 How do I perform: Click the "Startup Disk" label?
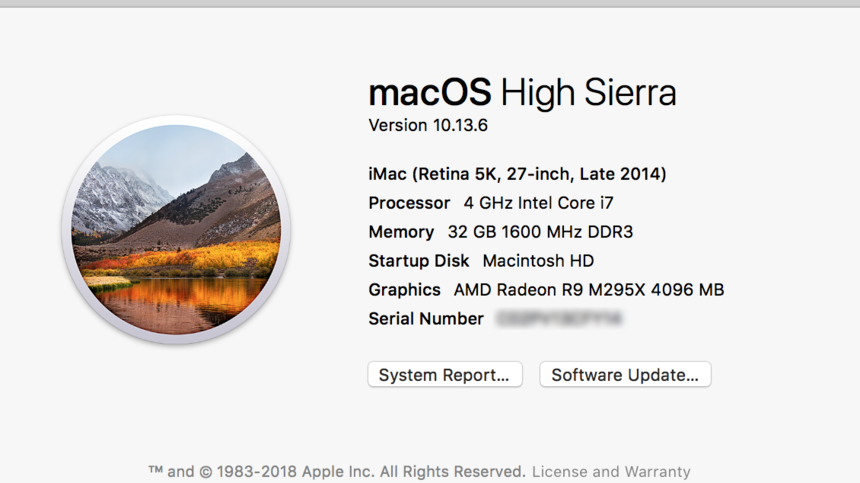(418, 260)
